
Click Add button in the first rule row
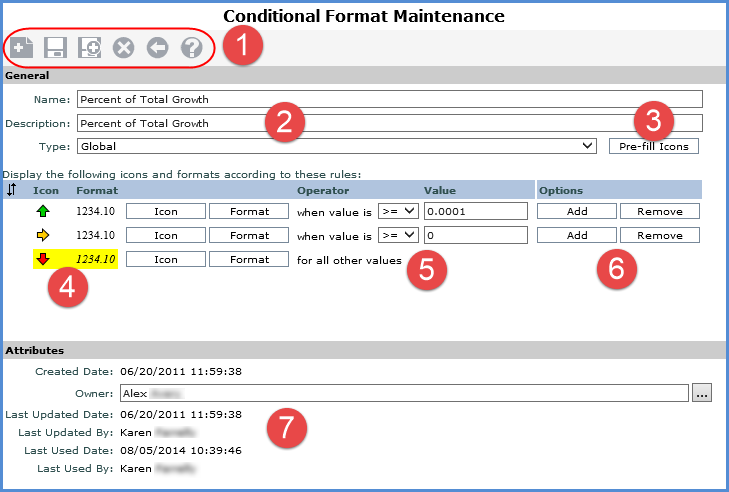(x=577, y=211)
